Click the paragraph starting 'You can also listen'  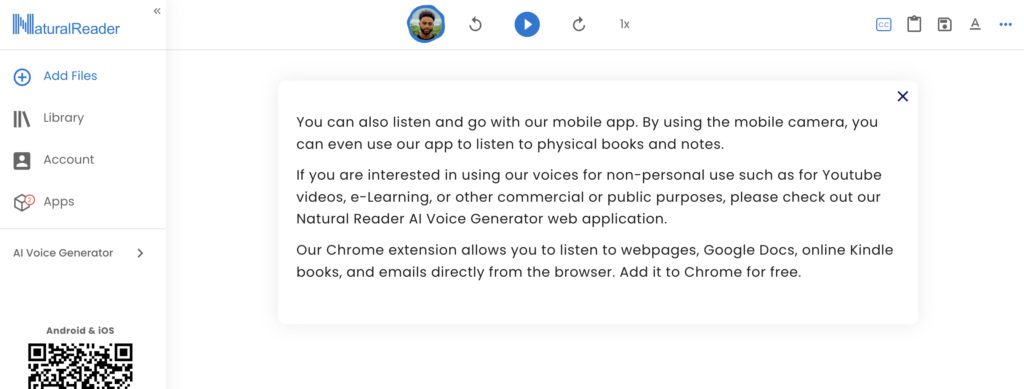click(x=587, y=133)
